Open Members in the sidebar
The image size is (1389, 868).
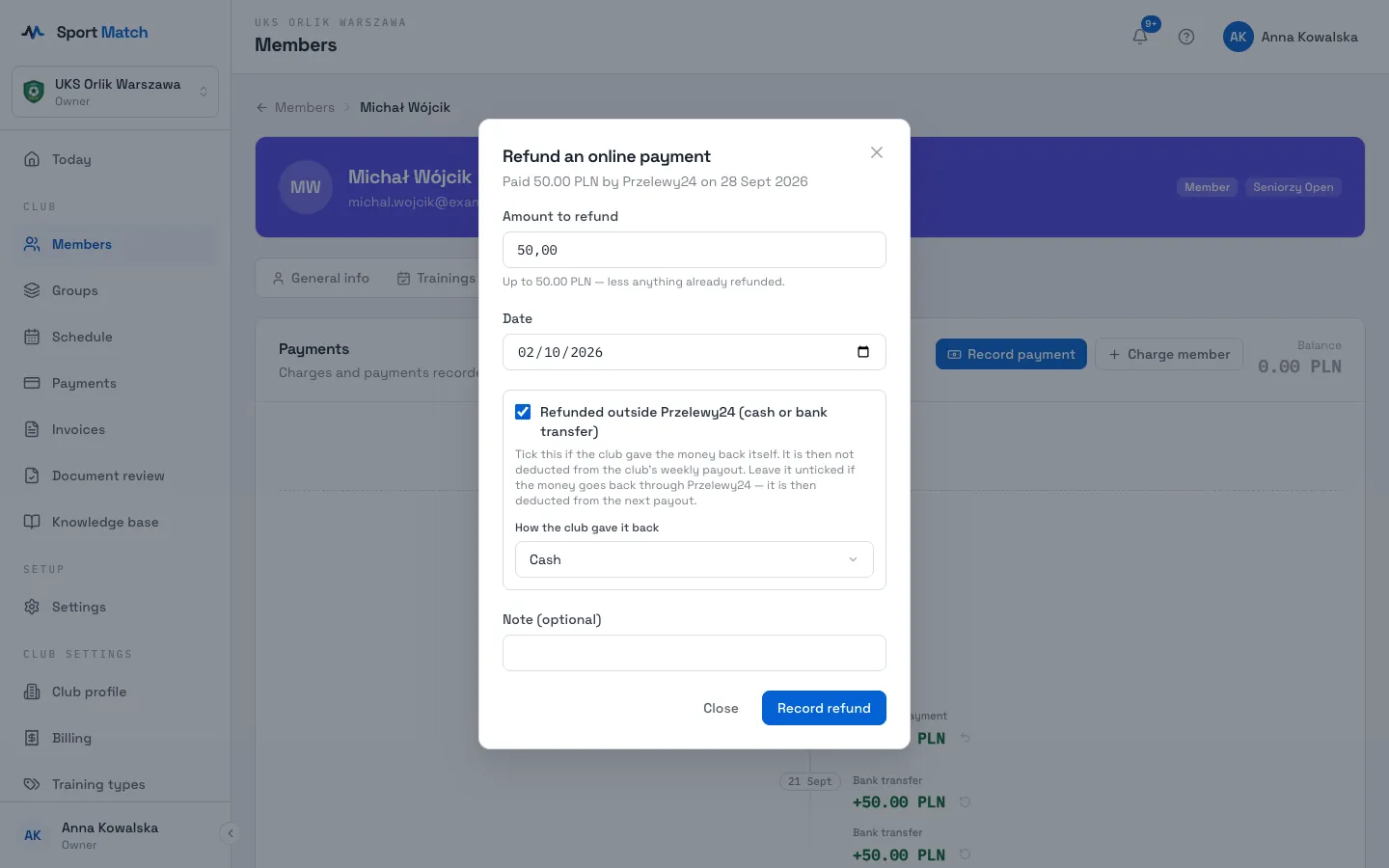pyautogui.click(x=116, y=244)
